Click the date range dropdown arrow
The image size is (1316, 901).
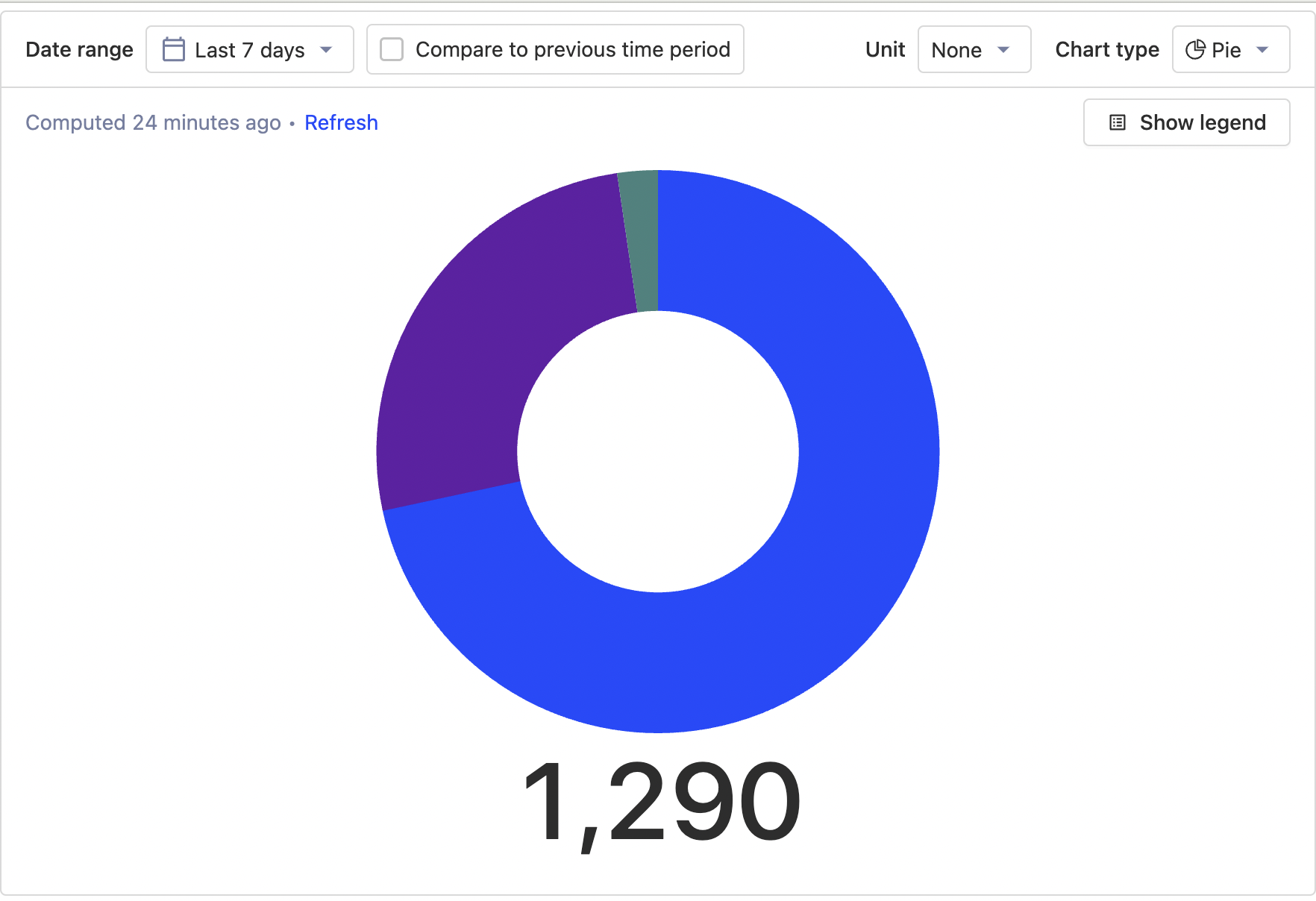[x=326, y=50]
